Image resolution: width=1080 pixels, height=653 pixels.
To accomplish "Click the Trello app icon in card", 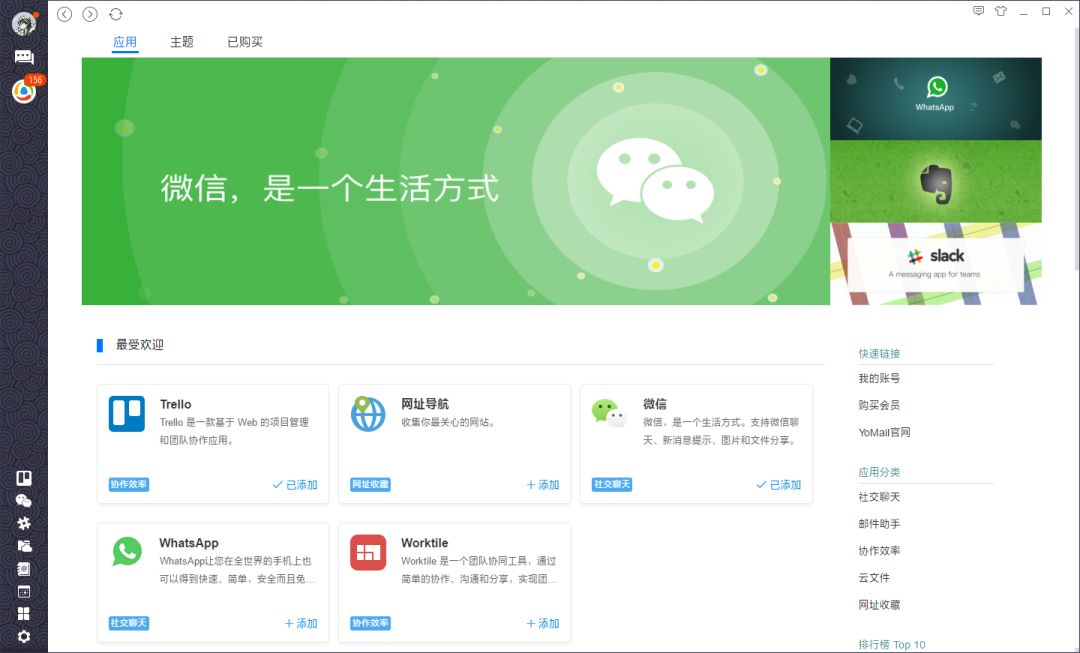I will click(x=127, y=414).
